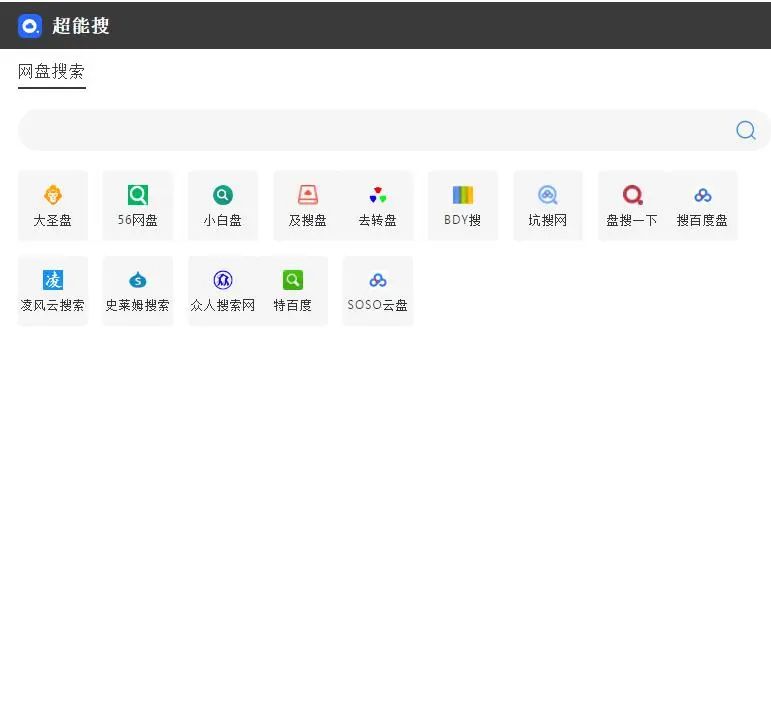Open 及搜盘 search engine
771x703 pixels.
(308, 205)
